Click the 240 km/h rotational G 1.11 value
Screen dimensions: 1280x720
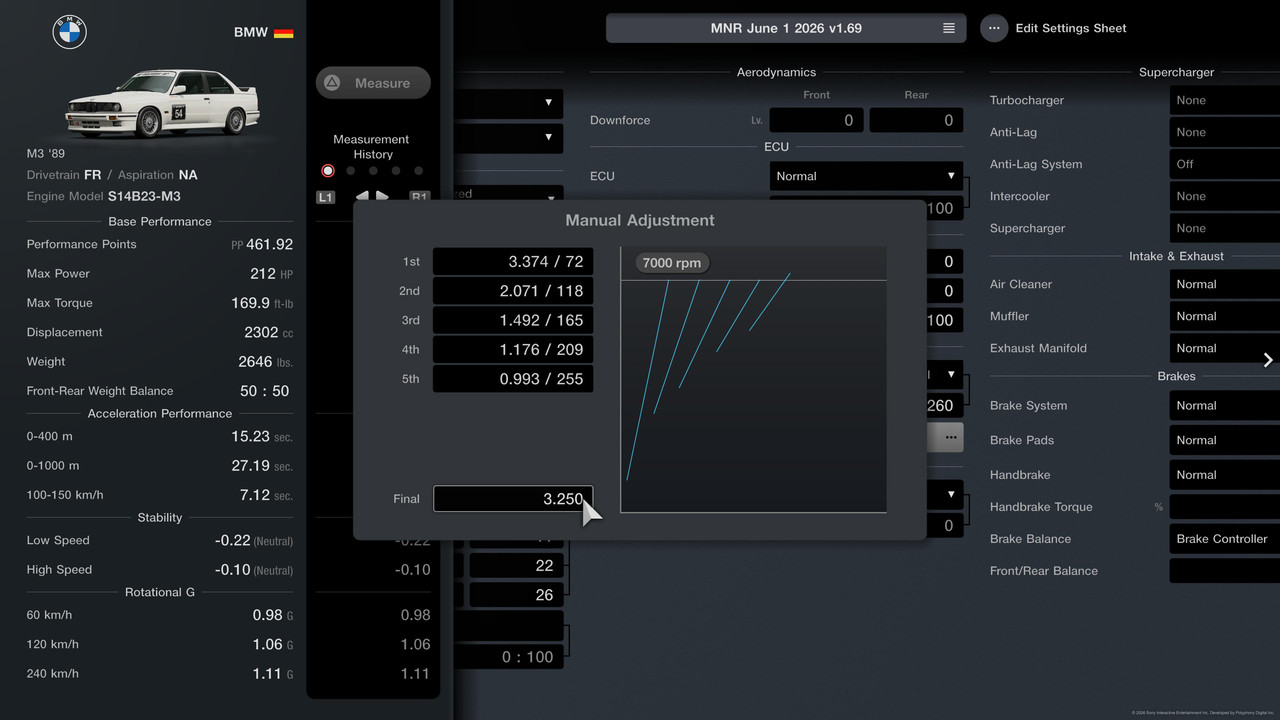273,674
